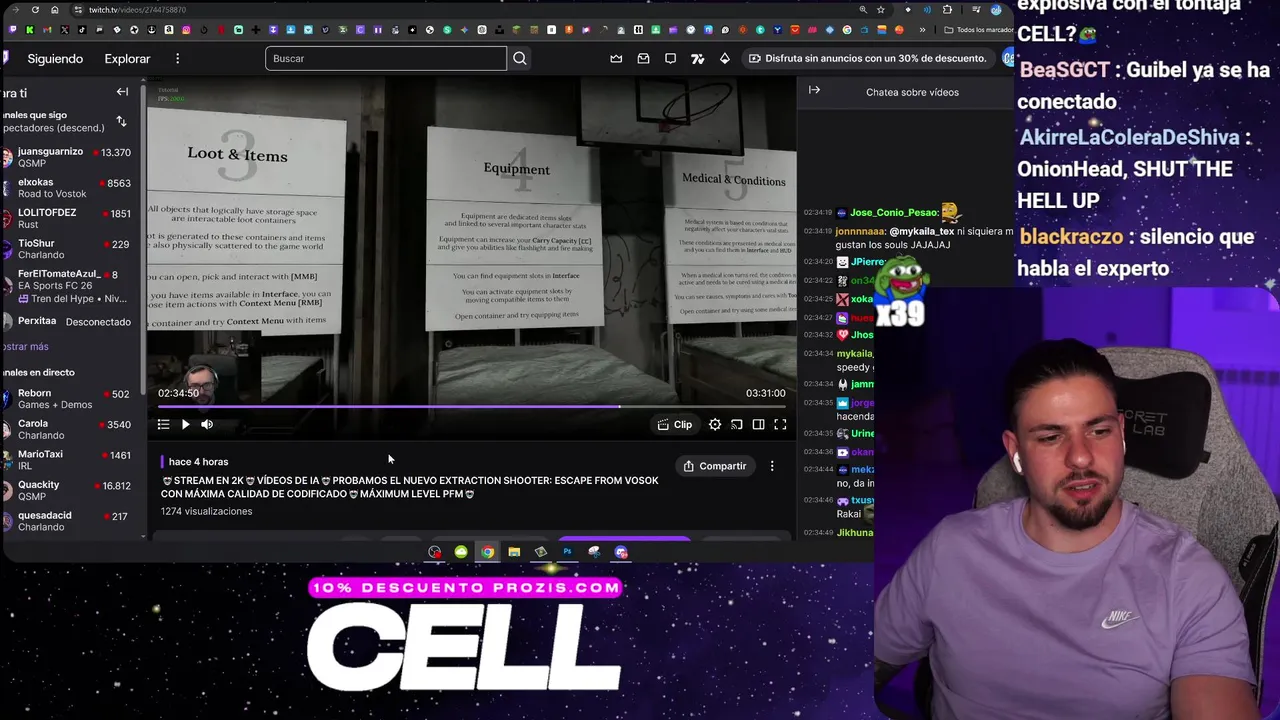Click the twitch.tv address bar URL
The width and height of the screenshot is (1280, 720).
click(137, 10)
